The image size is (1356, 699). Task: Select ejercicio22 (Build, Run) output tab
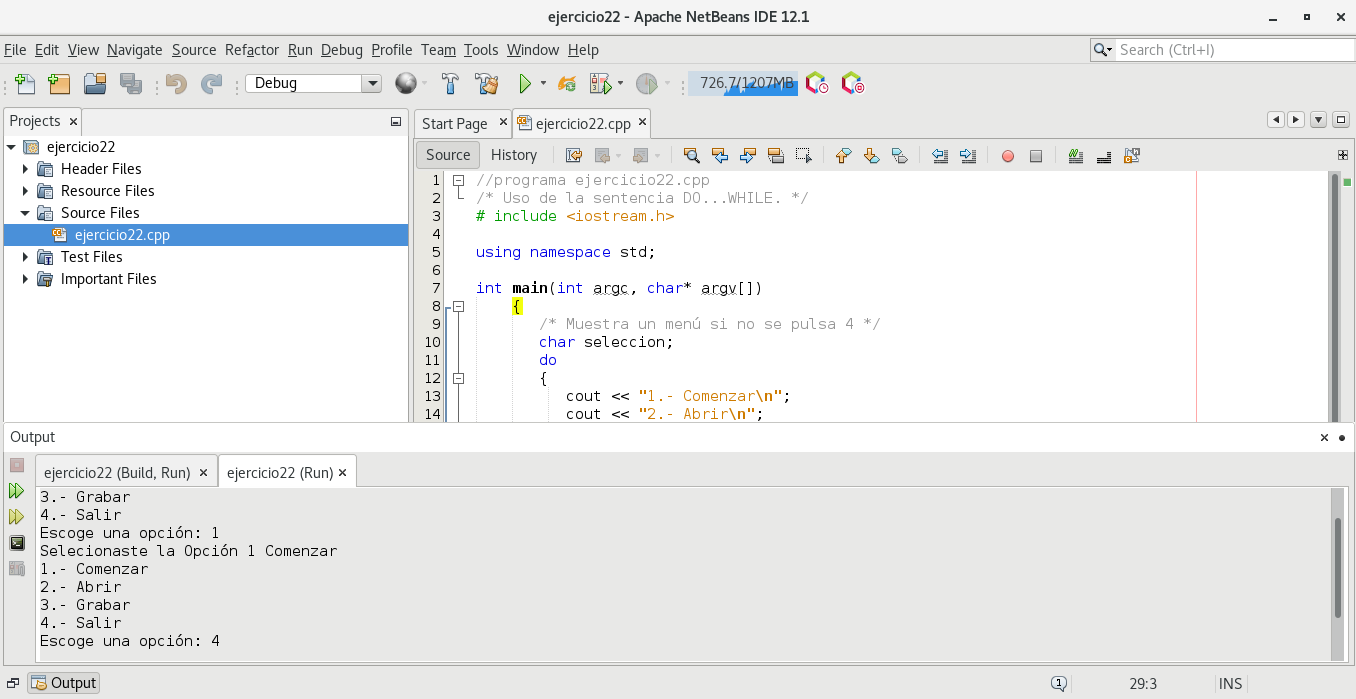coord(117,472)
